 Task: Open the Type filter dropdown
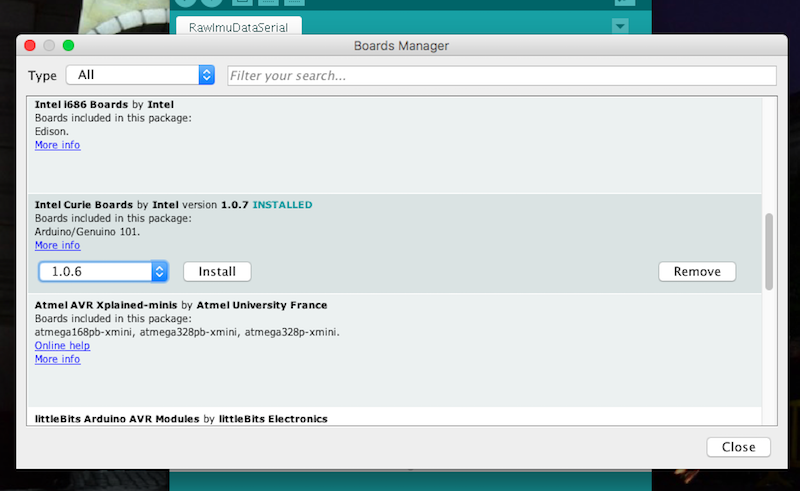point(140,75)
